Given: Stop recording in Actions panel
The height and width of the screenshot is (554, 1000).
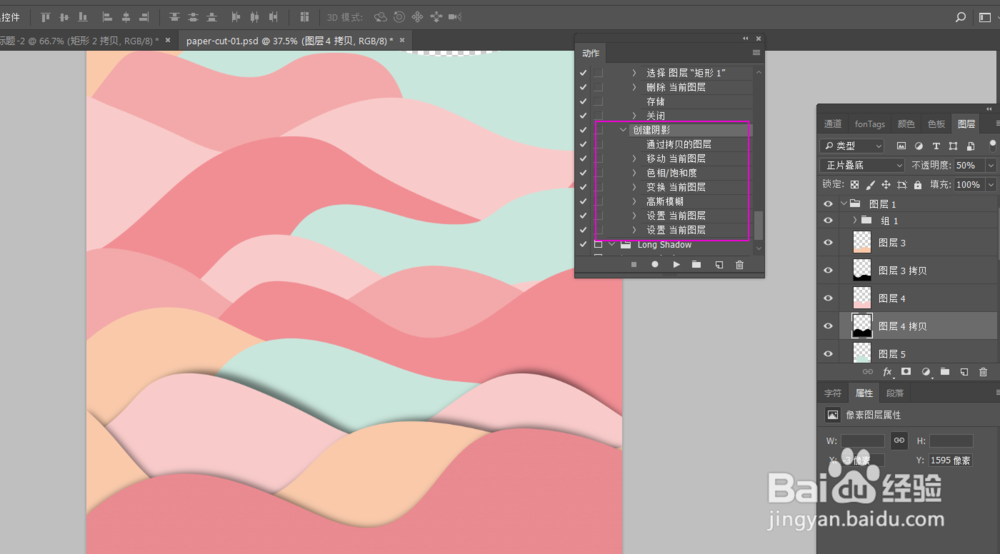Looking at the screenshot, I should [633, 265].
